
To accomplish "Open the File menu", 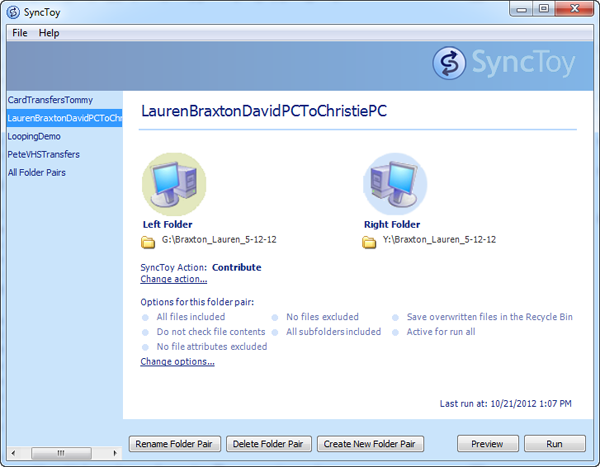I will [20, 33].
